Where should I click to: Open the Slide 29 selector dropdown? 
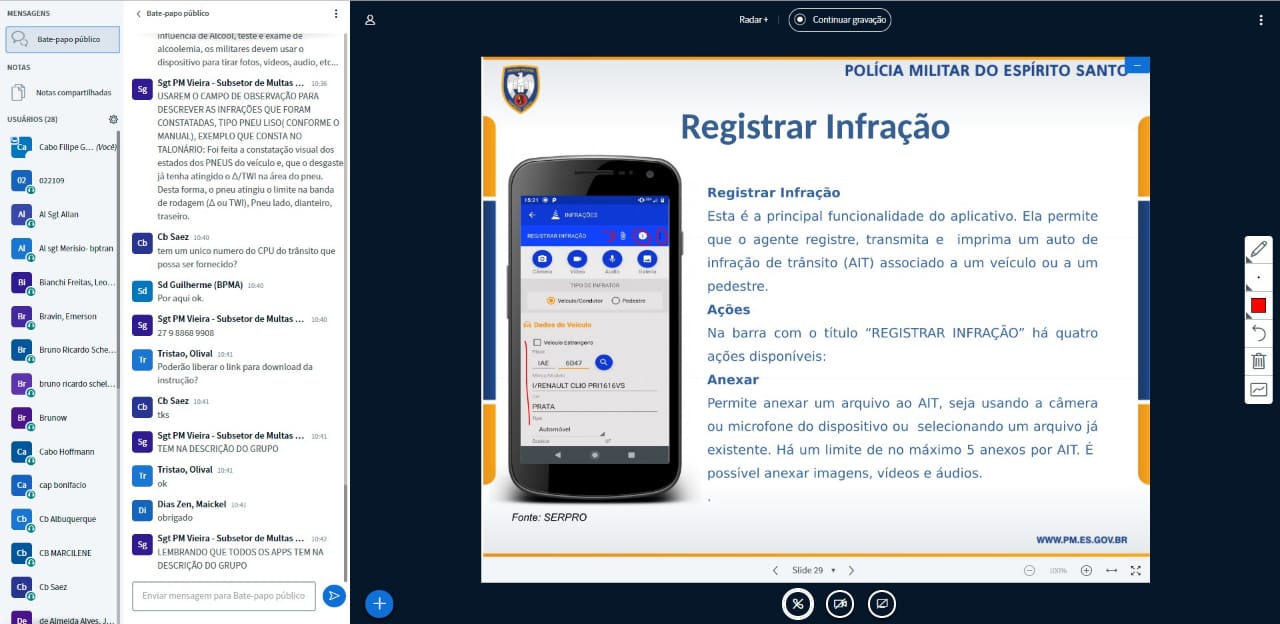click(813, 570)
